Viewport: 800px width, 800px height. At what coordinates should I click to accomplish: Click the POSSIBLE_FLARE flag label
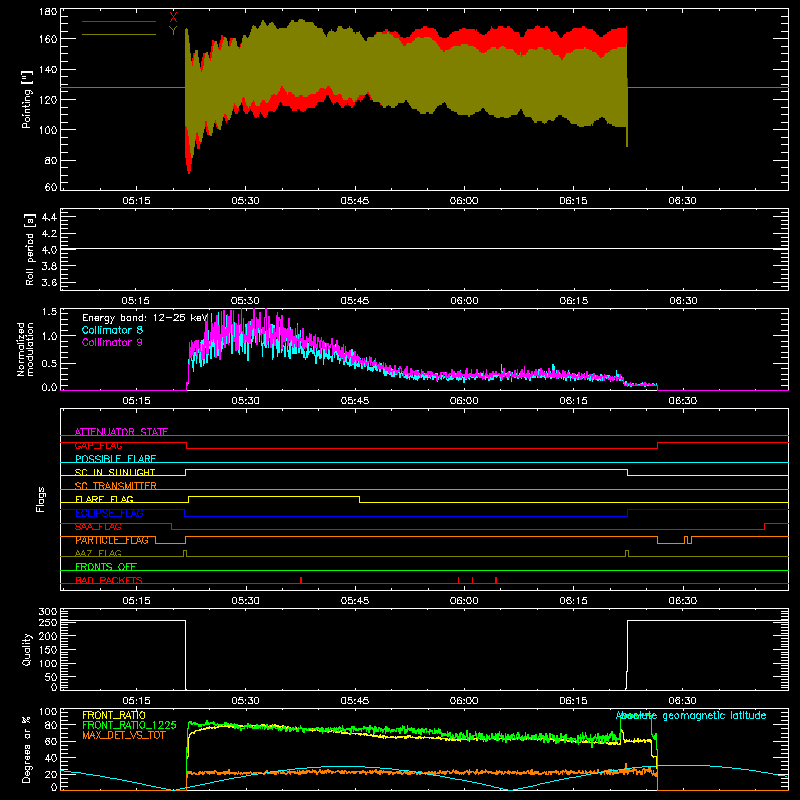(115, 459)
